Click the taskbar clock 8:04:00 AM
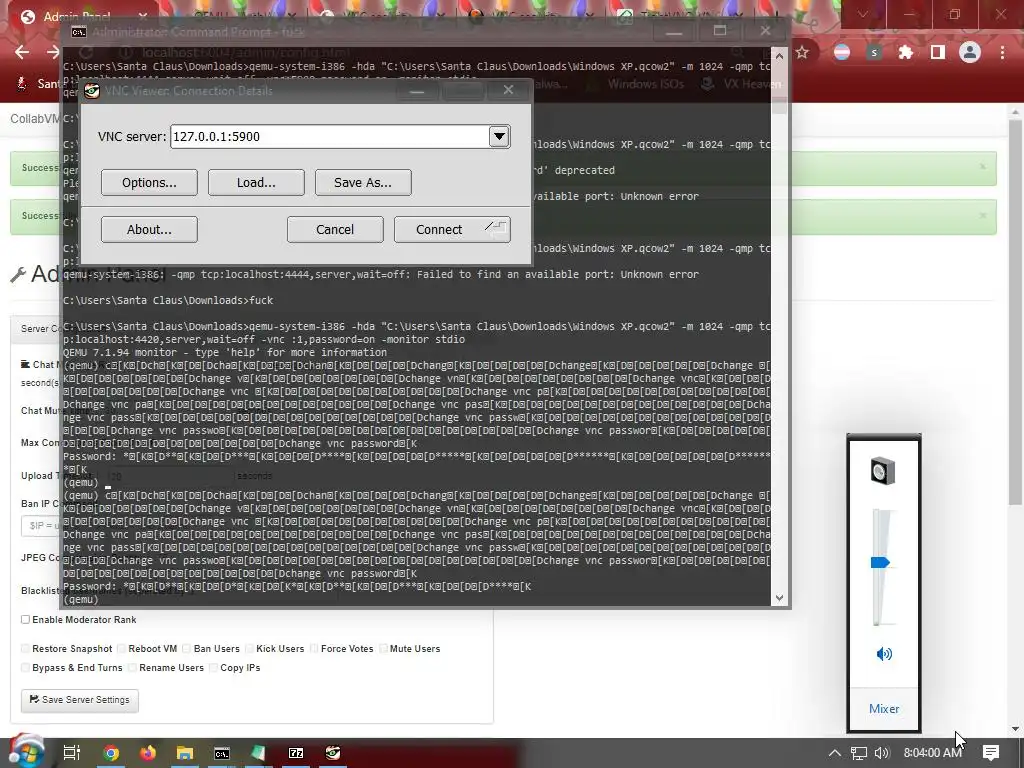Viewport: 1024px width, 768px height. tap(933, 753)
